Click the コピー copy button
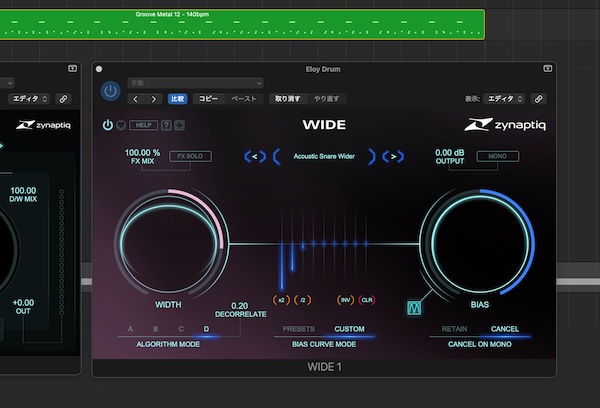 (208, 99)
